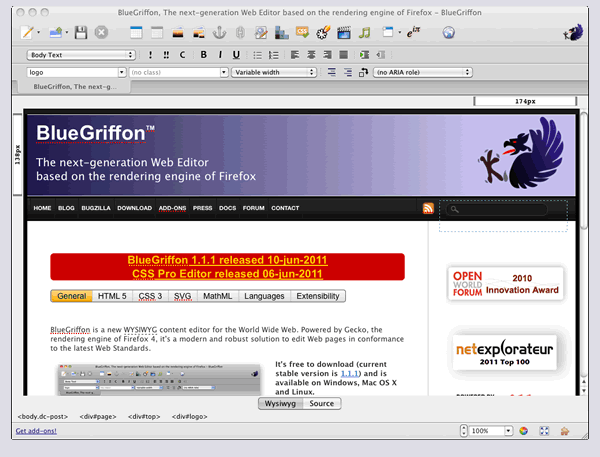Open a file with the folder icon
This screenshot has width=600, height=457.
pos(56,33)
